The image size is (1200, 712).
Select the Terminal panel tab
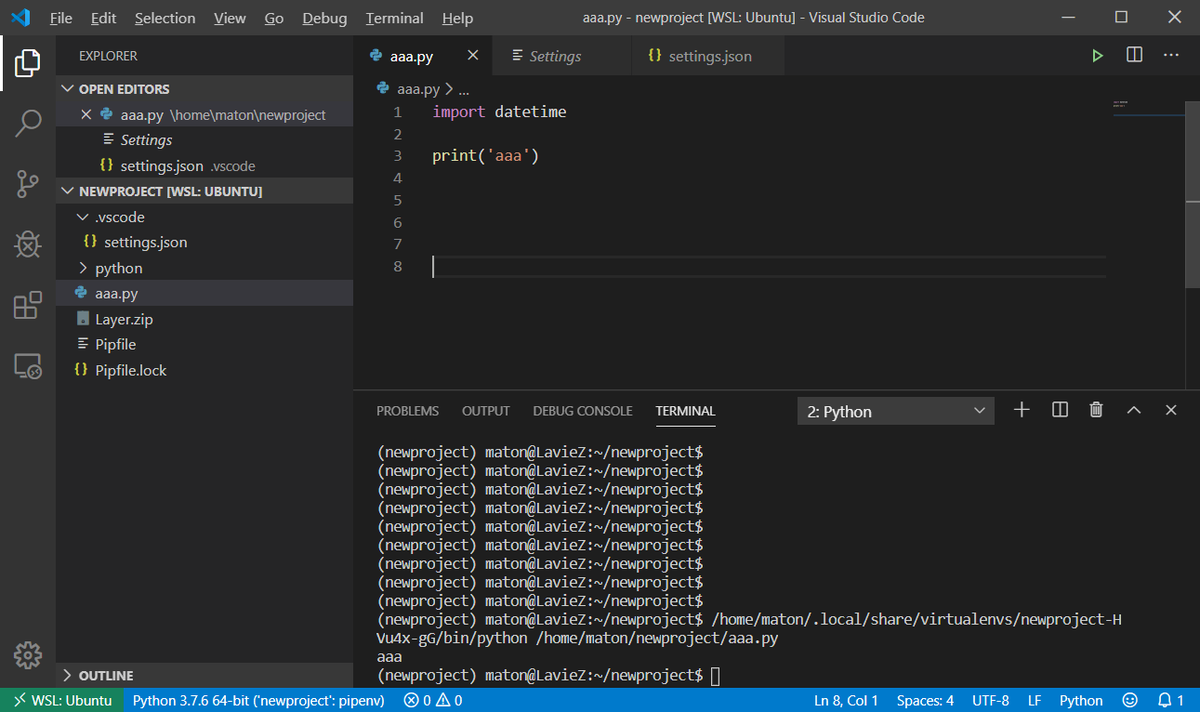coord(685,411)
